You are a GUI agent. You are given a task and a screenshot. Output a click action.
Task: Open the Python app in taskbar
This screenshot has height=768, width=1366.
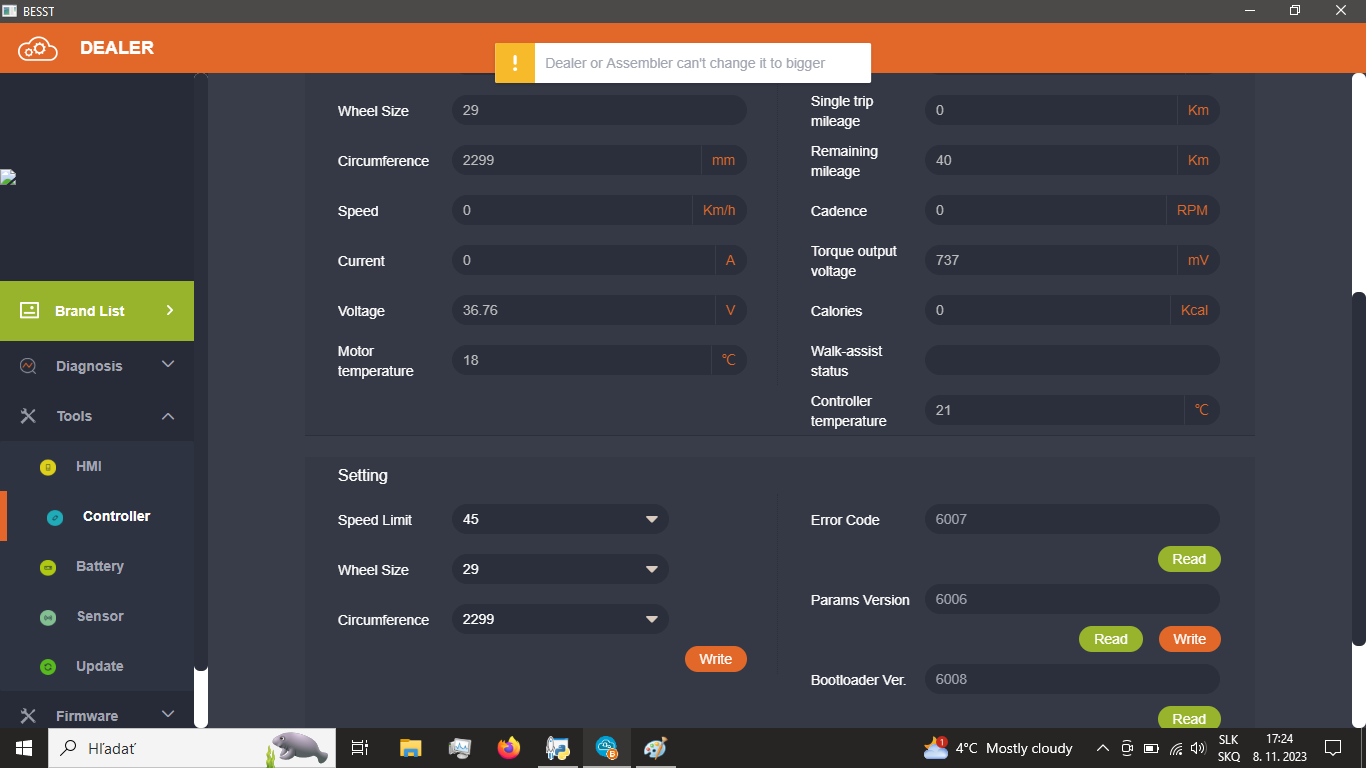(x=558, y=748)
